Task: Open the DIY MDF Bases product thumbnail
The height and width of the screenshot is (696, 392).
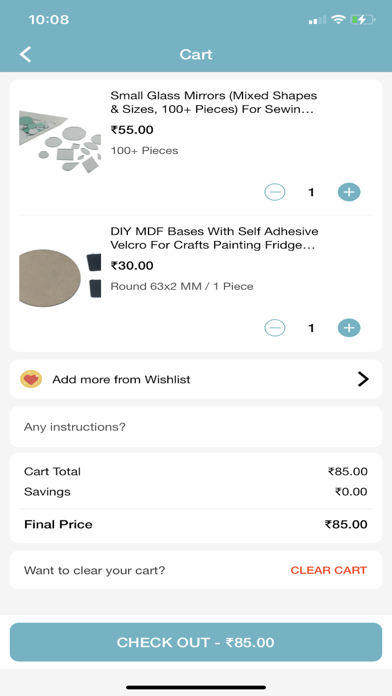Action: [59, 277]
